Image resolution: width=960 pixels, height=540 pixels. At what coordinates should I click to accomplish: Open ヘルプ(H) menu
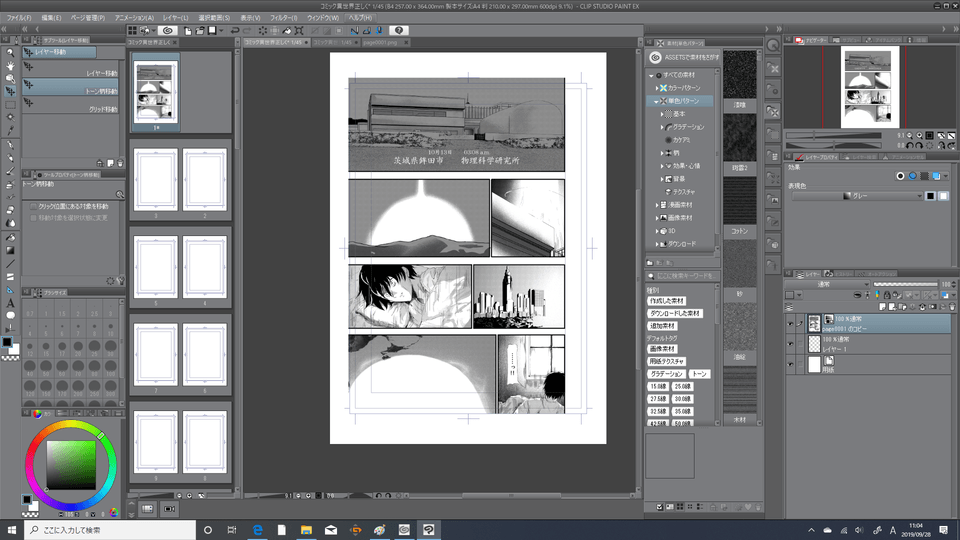(360, 18)
